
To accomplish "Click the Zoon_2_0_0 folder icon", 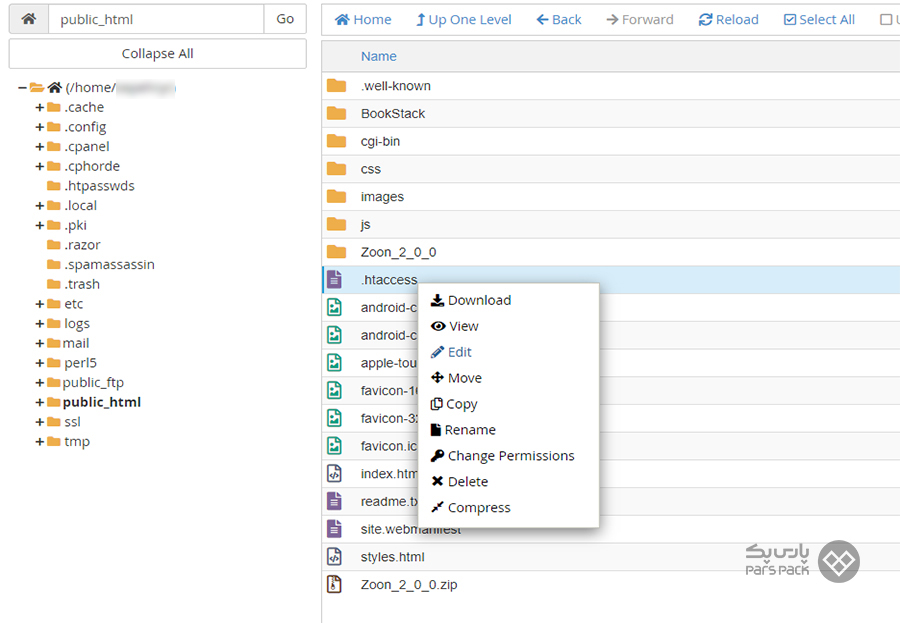I will pyautogui.click(x=336, y=251).
